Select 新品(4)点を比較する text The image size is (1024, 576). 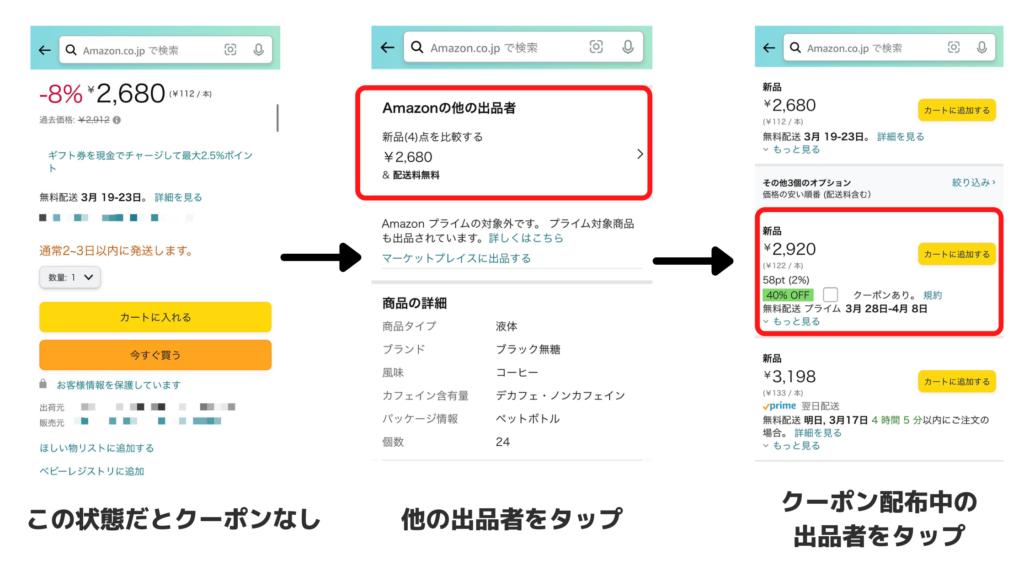click(432, 137)
